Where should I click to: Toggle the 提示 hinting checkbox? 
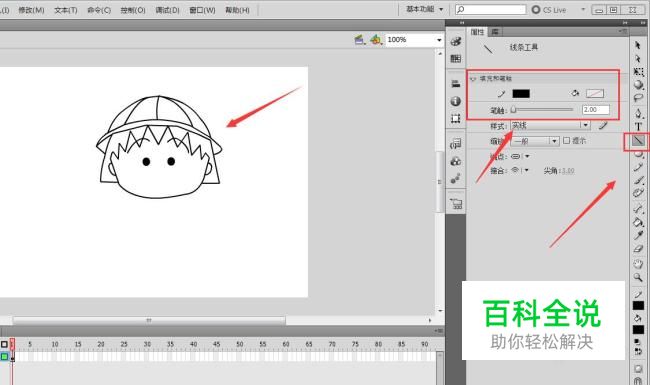pos(567,141)
